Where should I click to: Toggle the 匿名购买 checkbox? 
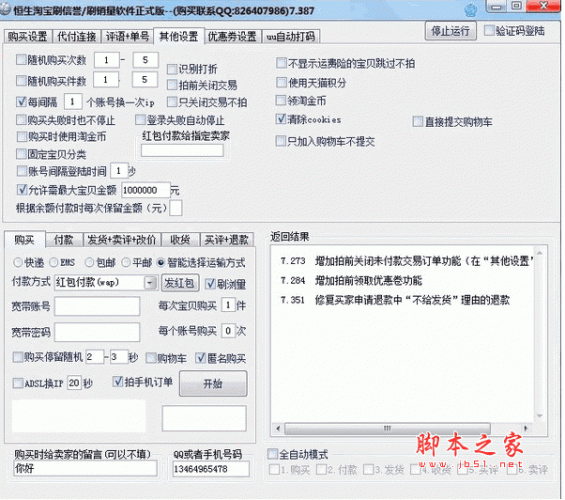pos(200,358)
